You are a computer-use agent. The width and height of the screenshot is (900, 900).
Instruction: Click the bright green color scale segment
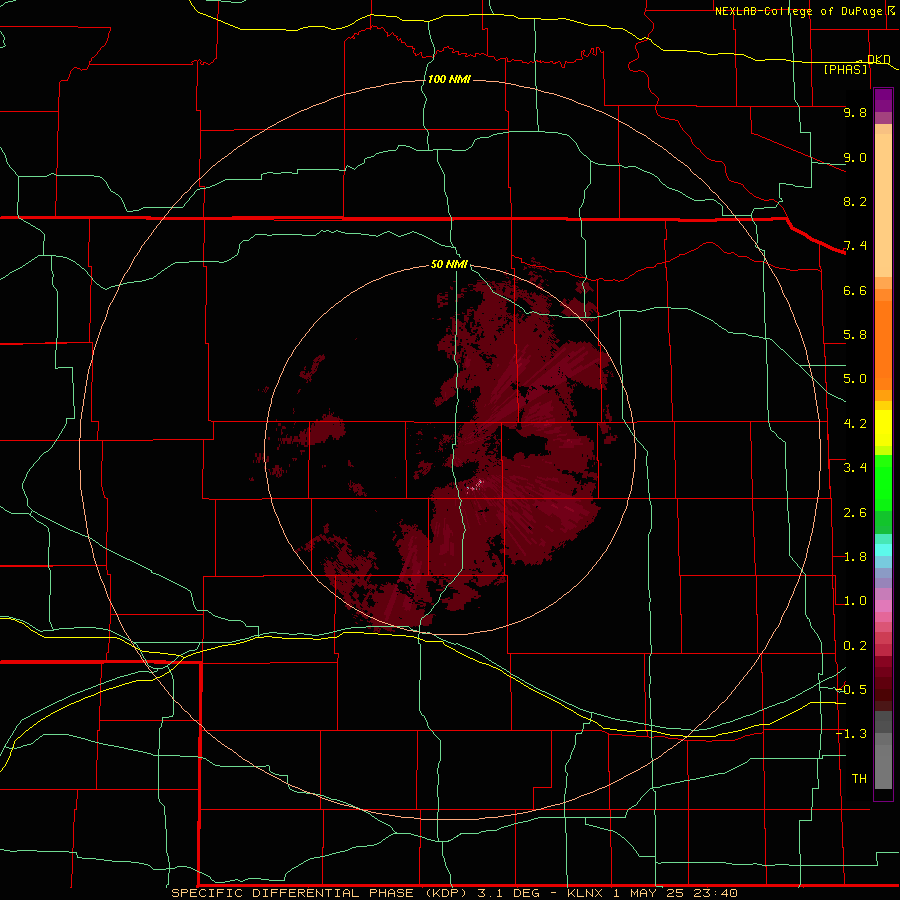(883, 483)
